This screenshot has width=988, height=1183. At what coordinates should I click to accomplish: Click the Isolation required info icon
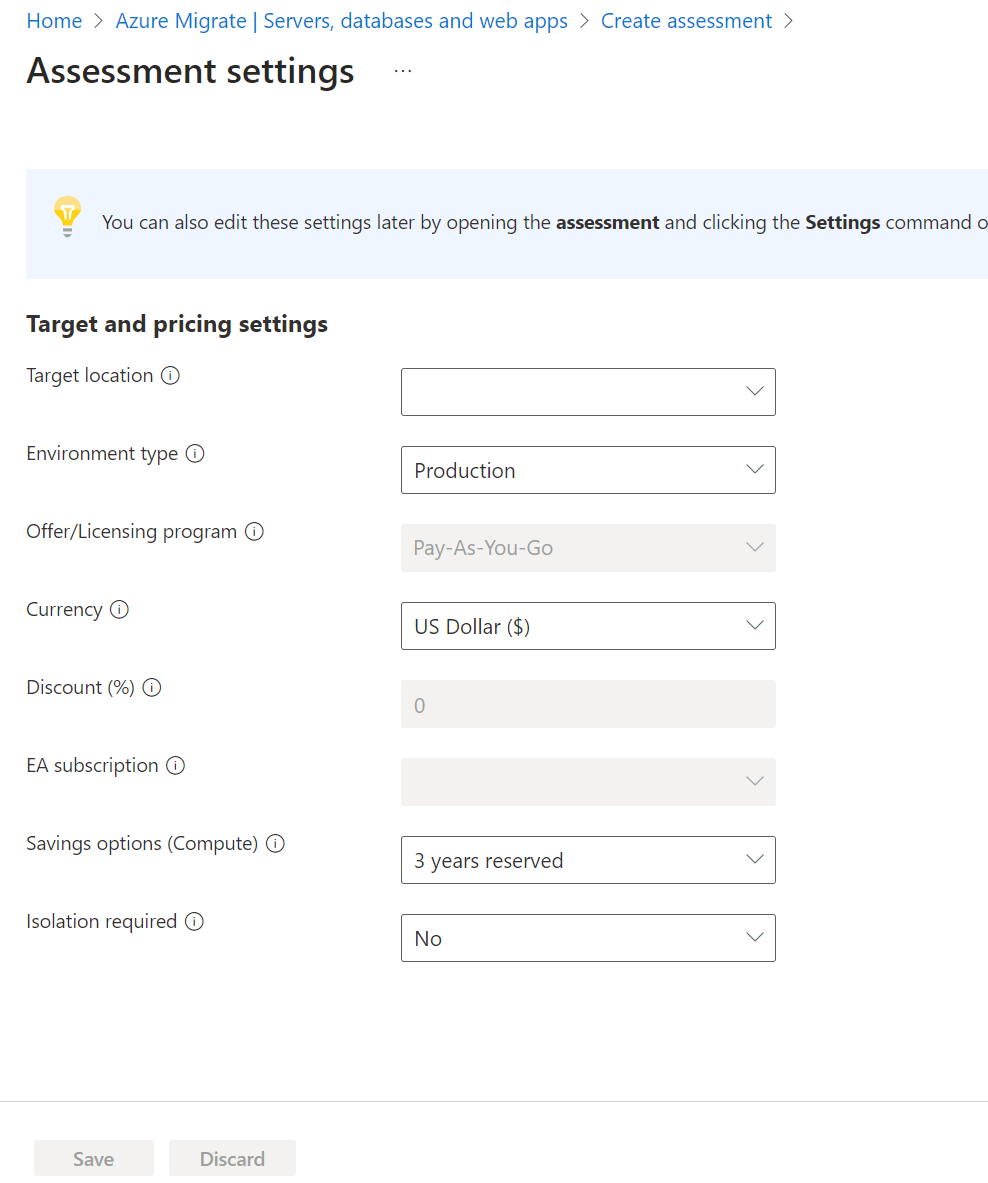click(194, 921)
